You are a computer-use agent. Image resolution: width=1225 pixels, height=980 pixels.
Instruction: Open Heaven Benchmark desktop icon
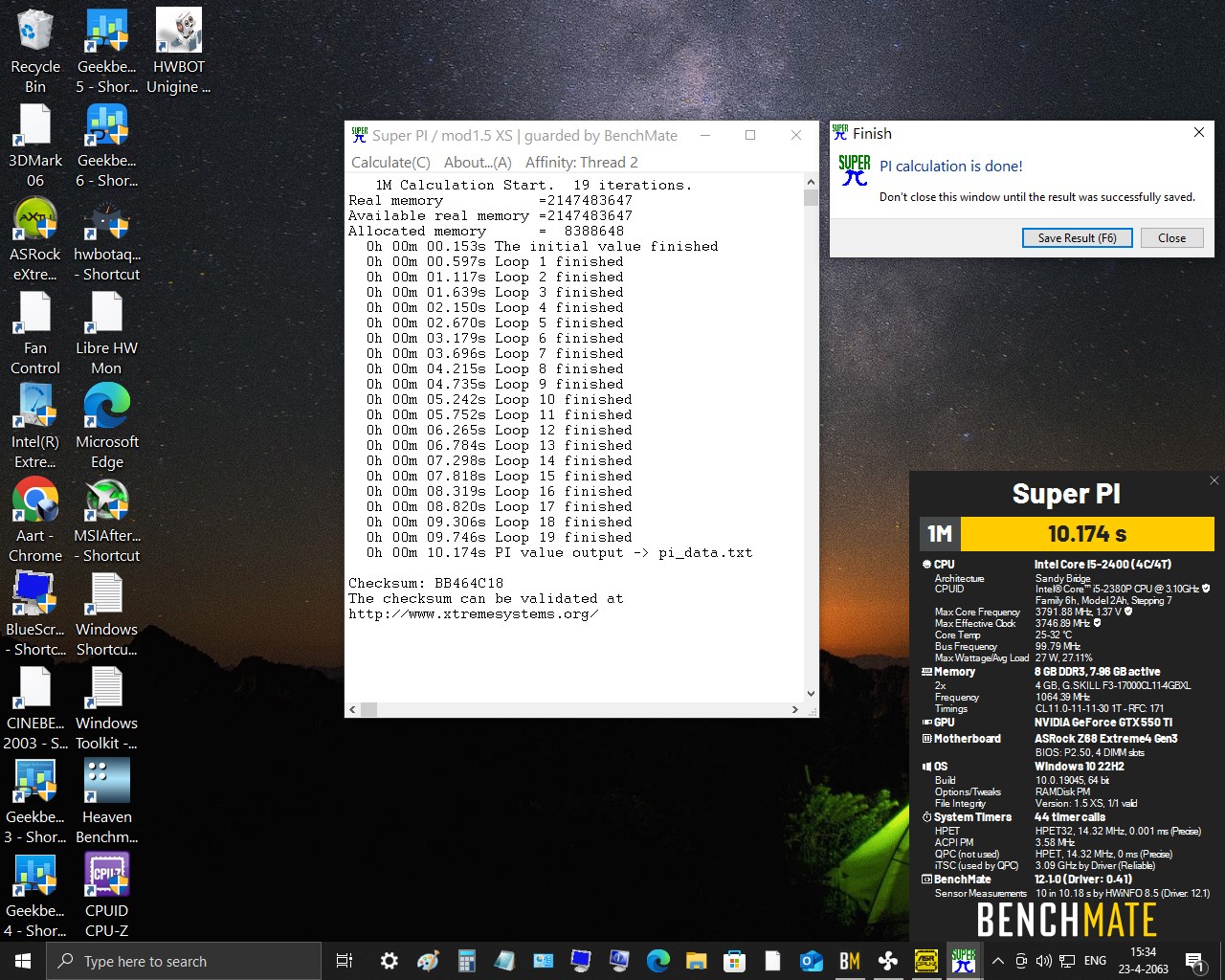(106, 803)
